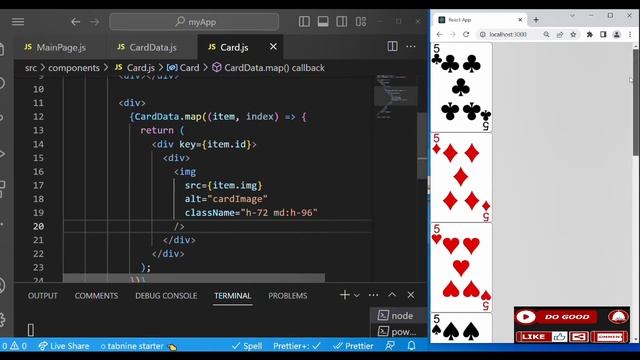Click the five of clubs card image
Screen dimensions: 640x360
tap(461, 87)
